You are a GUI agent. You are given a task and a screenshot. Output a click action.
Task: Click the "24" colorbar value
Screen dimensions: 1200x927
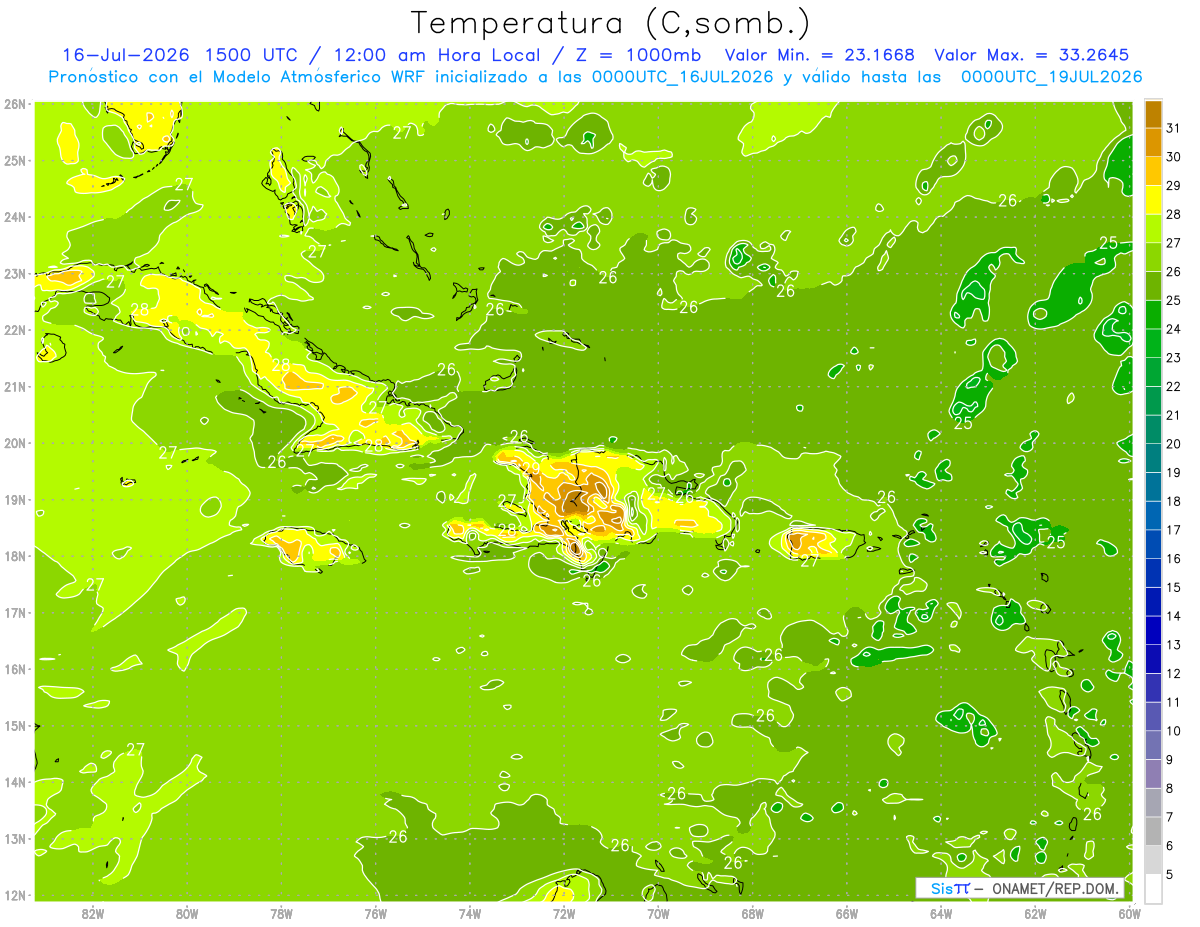point(1173,329)
